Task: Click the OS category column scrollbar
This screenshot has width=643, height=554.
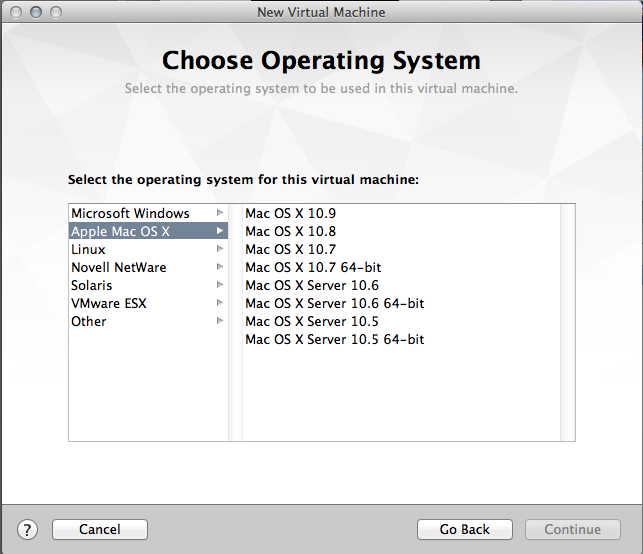Action: coord(235,322)
